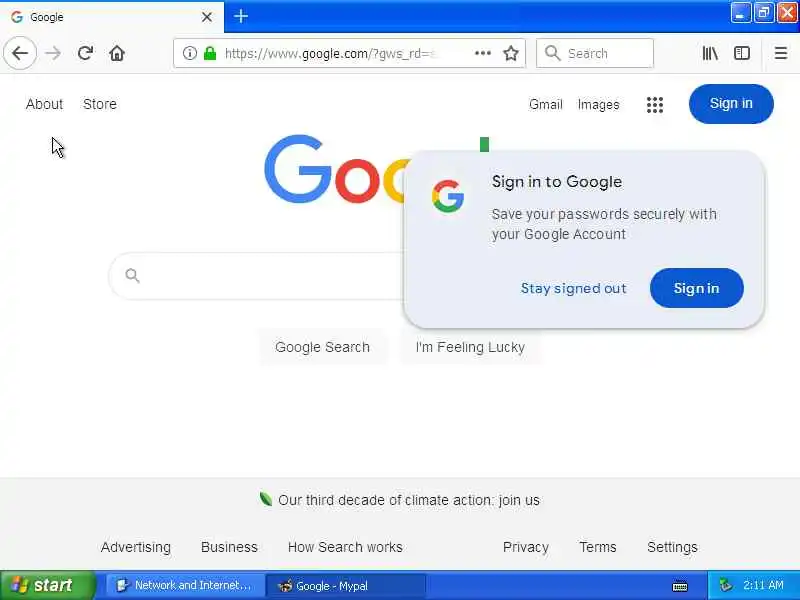Viewport: 800px width, 600px height.
Task: Show sidebars using the sidebar icon
Action: [742, 53]
